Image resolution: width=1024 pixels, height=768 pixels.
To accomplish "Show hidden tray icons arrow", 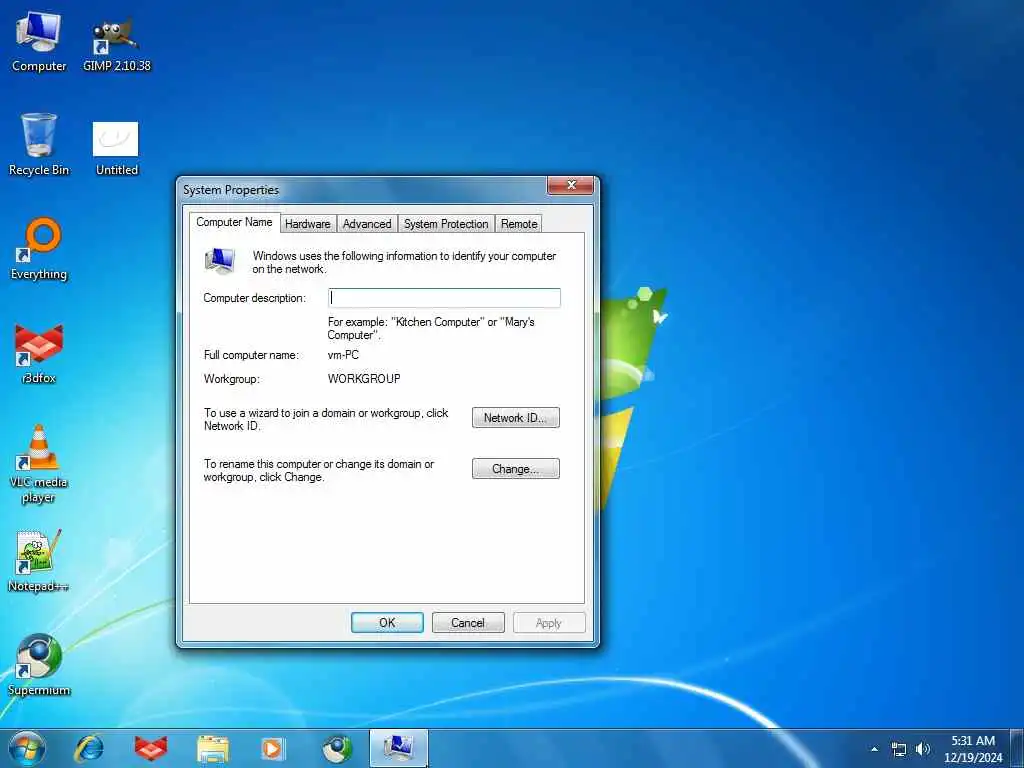I will 874,749.
